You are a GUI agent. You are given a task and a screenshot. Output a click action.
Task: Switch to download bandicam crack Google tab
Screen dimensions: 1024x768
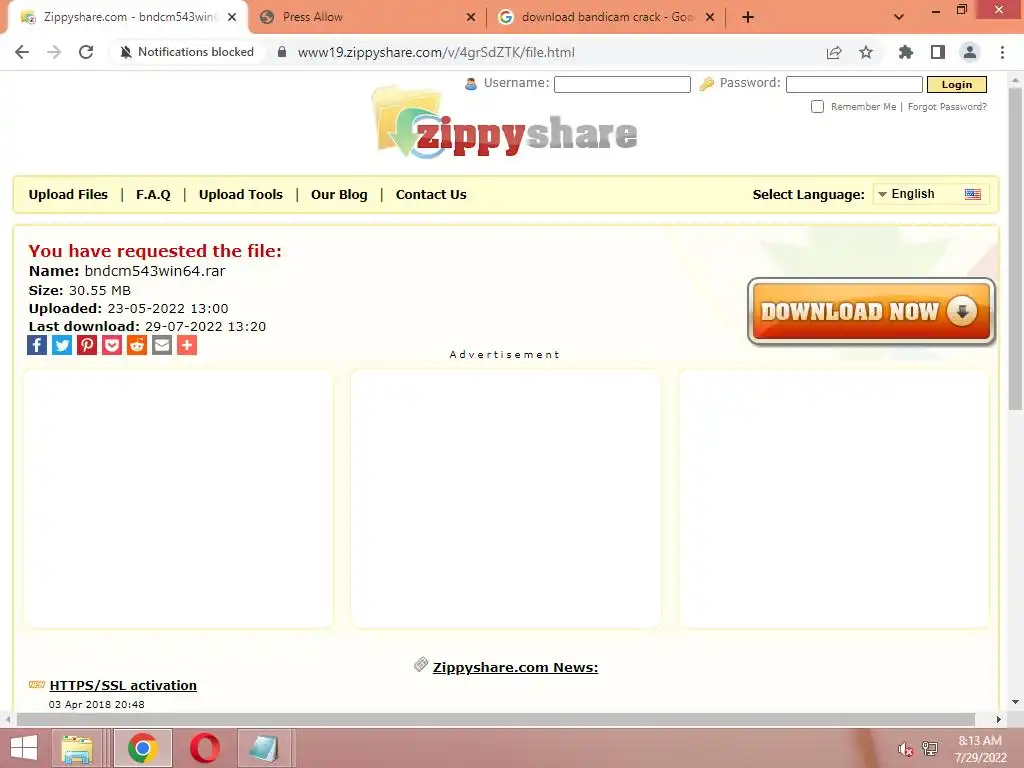(x=606, y=17)
